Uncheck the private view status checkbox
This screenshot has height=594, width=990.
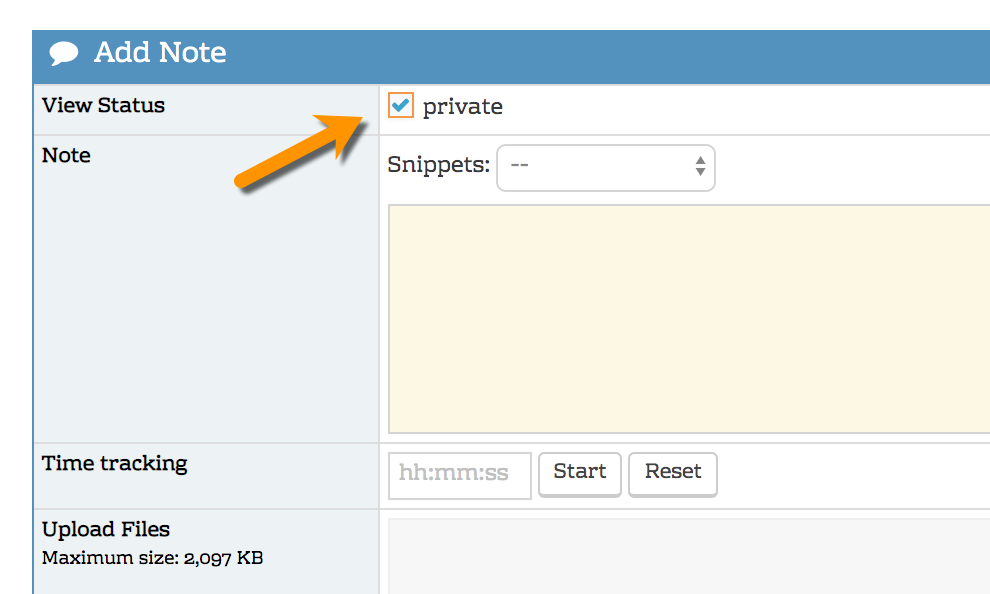(401, 105)
